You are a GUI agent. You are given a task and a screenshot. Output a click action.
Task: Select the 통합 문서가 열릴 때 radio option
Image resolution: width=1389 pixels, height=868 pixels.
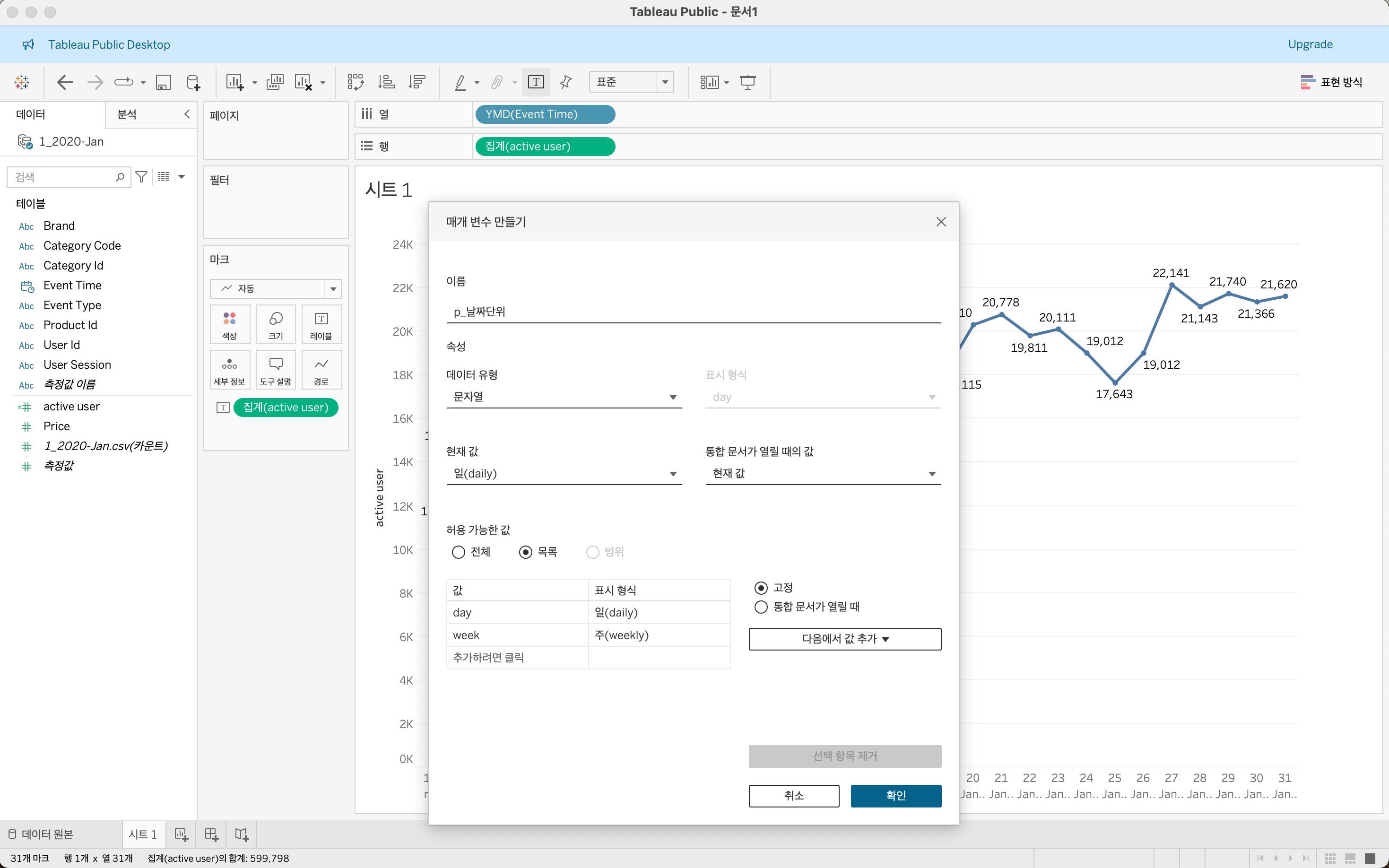pyautogui.click(x=761, y=607)
